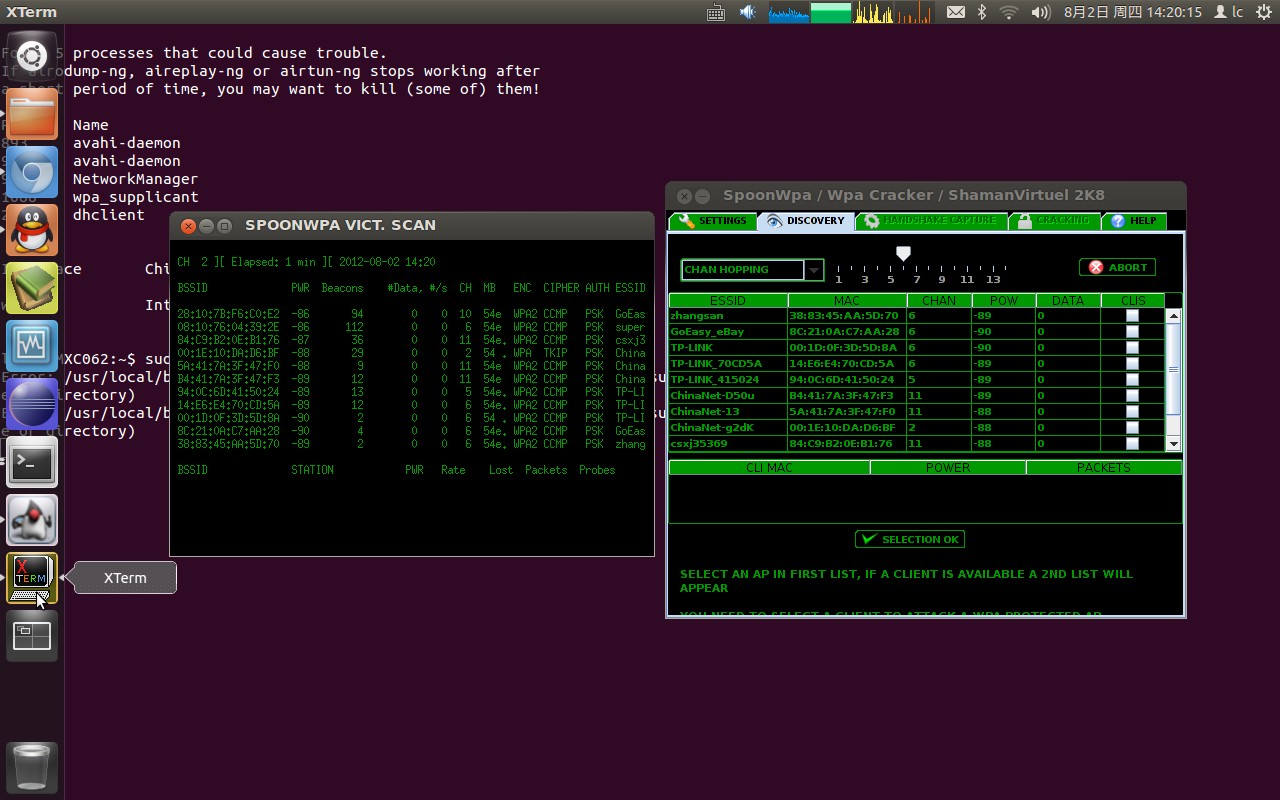Open the QQ penguin app in launcher
The height and width of the screenshot is (800, 1280).
tap(32, 230)
